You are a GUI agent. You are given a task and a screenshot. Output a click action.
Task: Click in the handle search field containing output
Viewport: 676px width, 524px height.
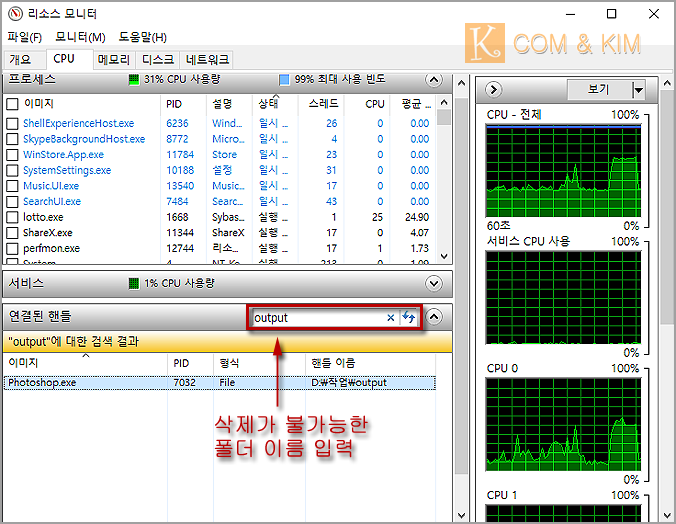(x=318, y=318)
